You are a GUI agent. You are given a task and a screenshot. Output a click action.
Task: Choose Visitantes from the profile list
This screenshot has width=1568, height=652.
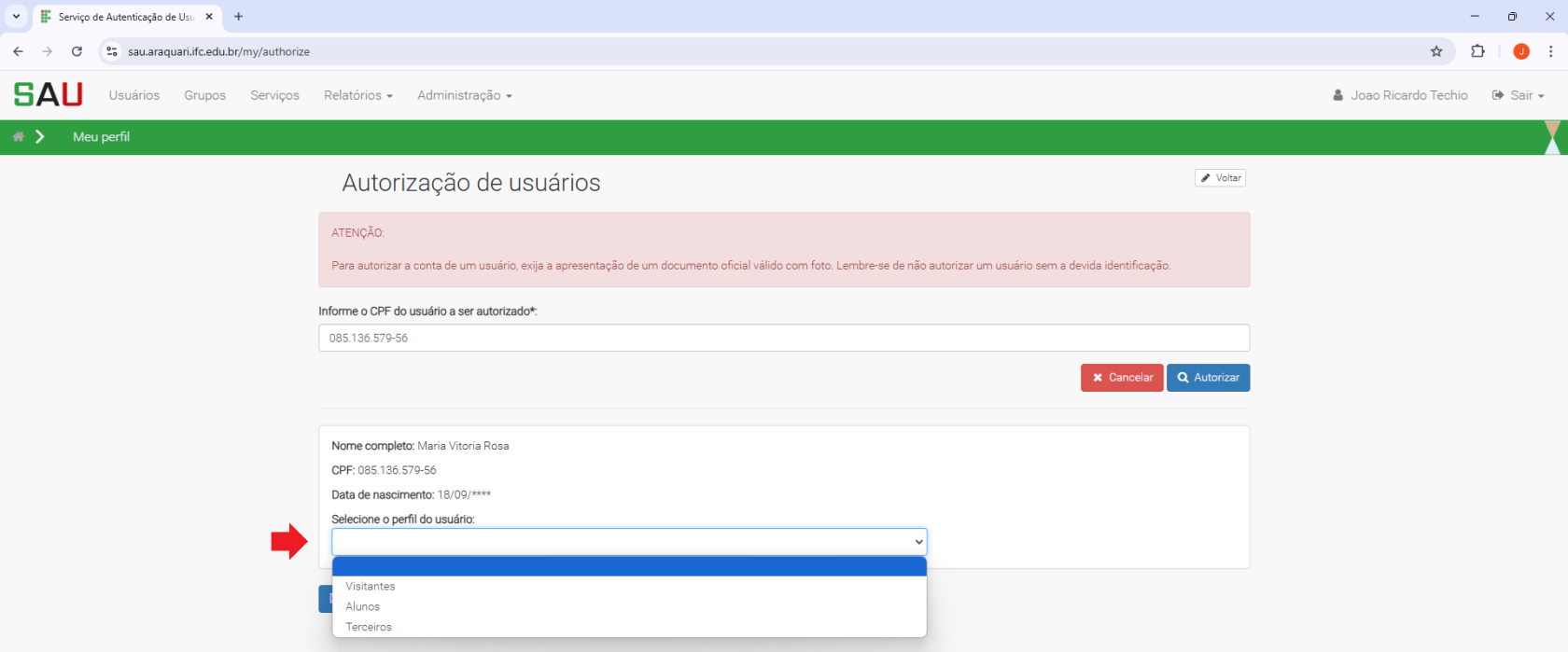coord(371,587)
